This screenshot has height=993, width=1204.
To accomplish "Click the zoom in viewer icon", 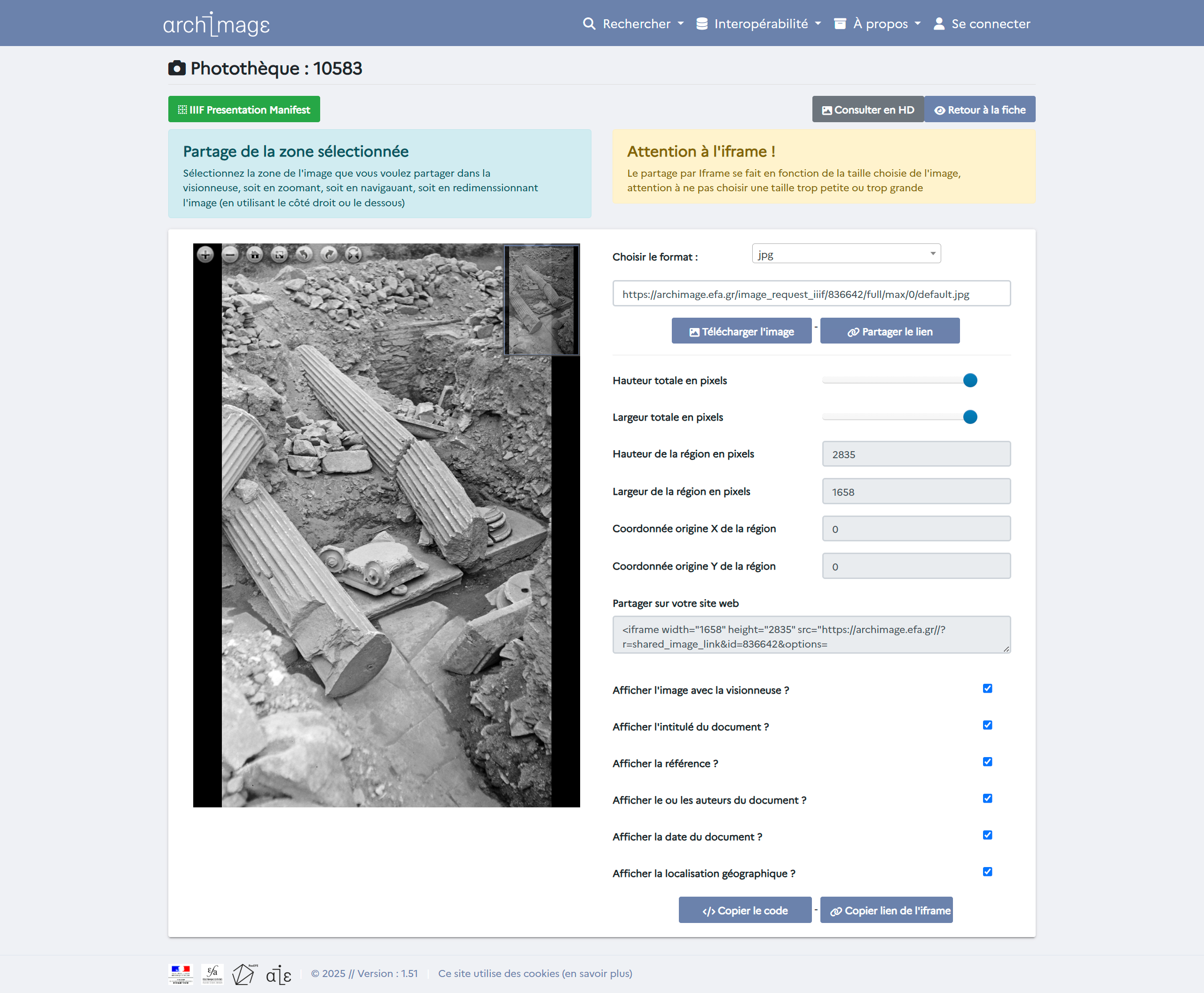I will coord(205,255).
